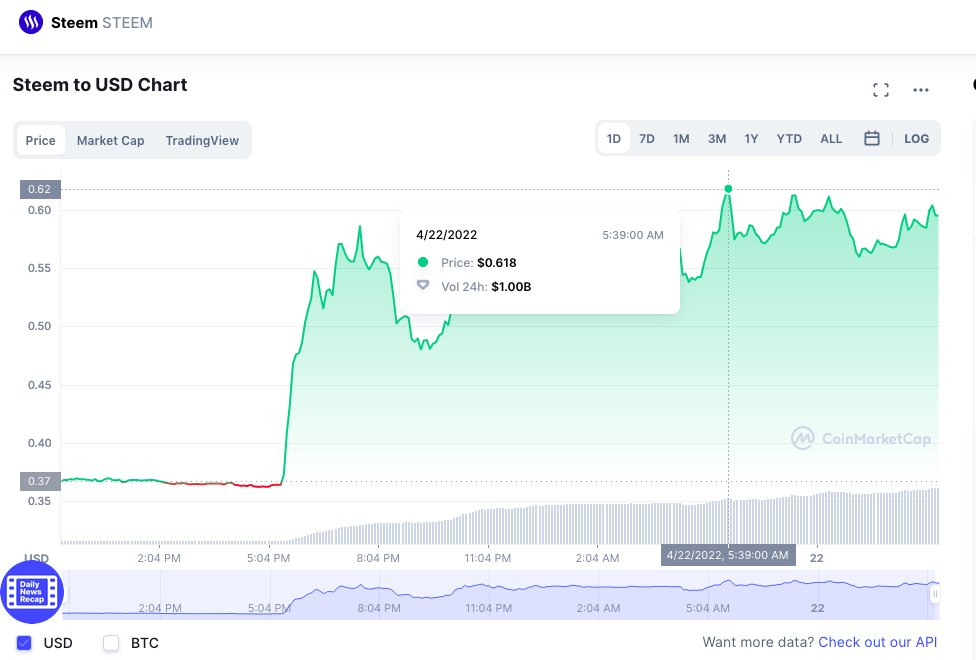The width and height of the screenshot is (976, 660).
Task: Click the right handle of range navigator
Action: (x=934, y=595)
